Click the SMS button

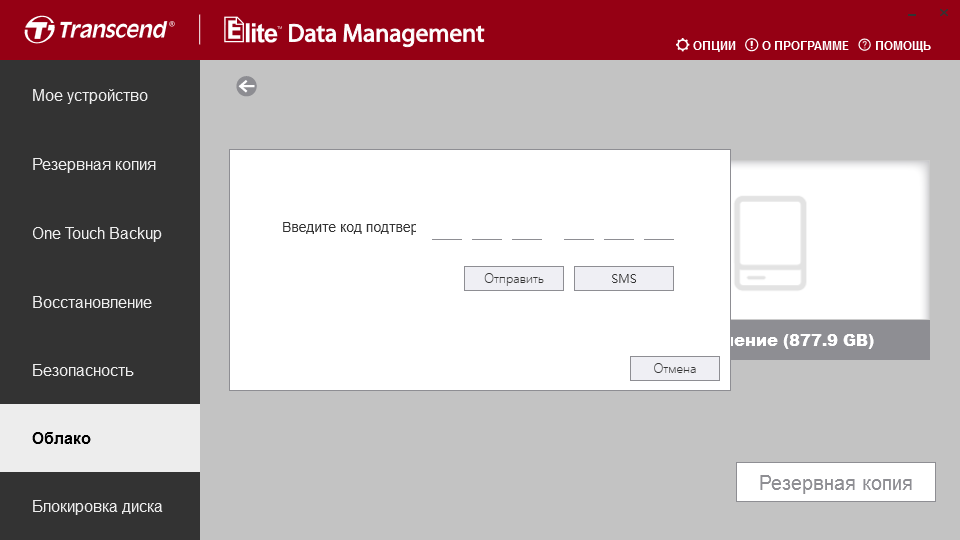(x=624, y=279)
